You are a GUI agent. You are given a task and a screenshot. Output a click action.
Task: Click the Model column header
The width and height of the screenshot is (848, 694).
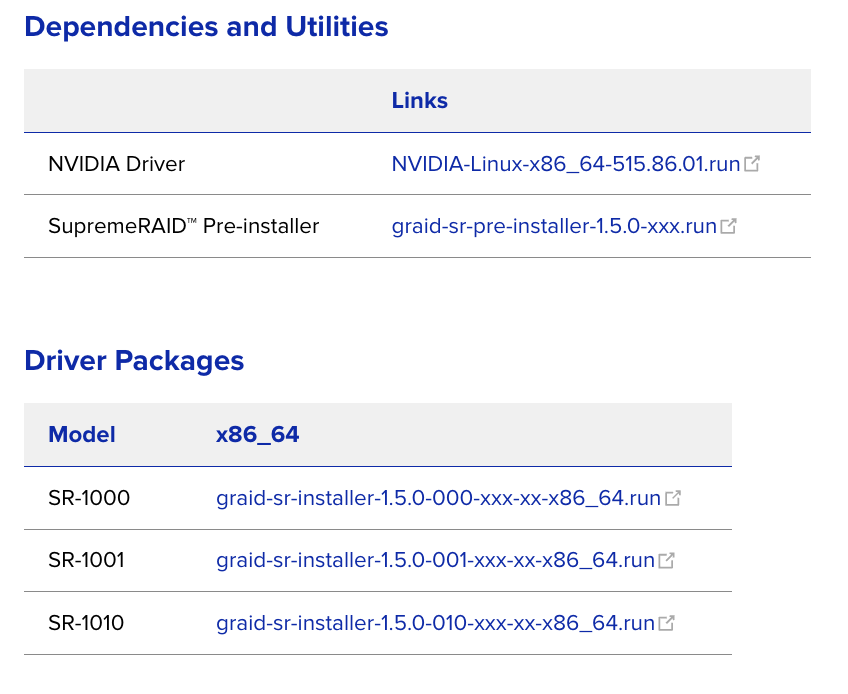coord(82,435)
